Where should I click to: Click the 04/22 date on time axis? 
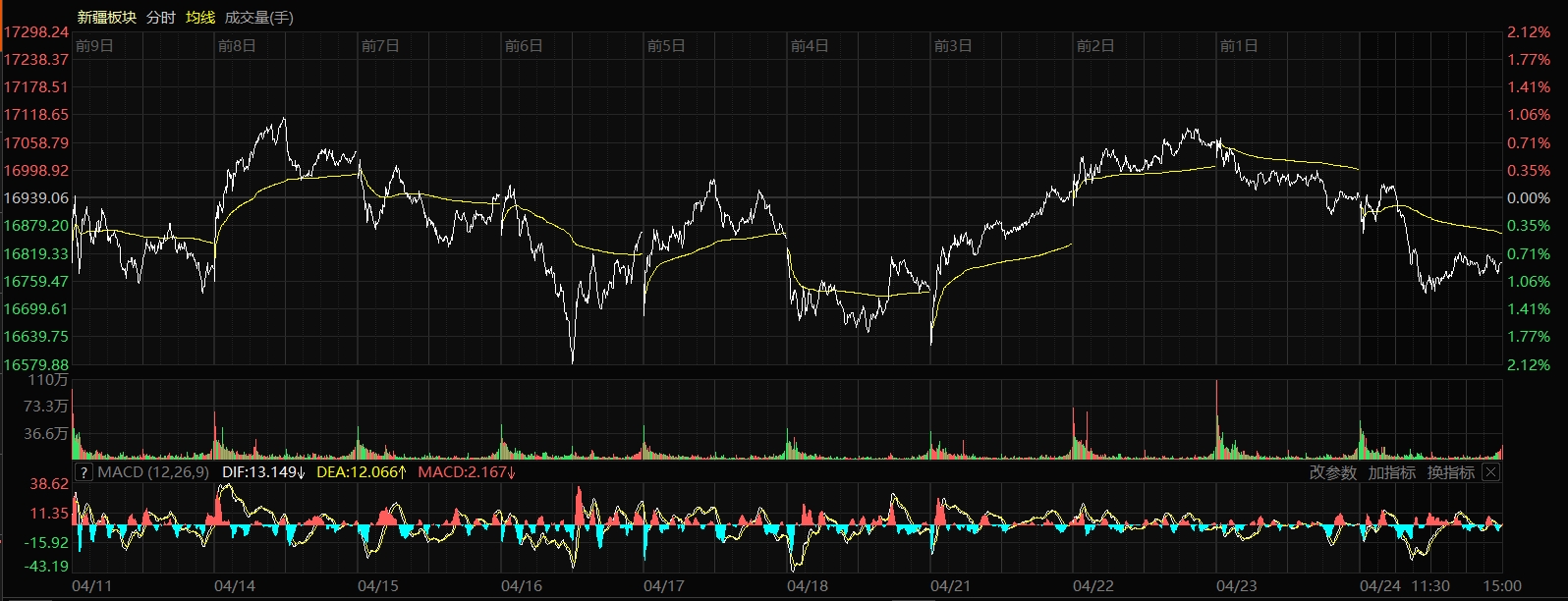(1093, 586)
